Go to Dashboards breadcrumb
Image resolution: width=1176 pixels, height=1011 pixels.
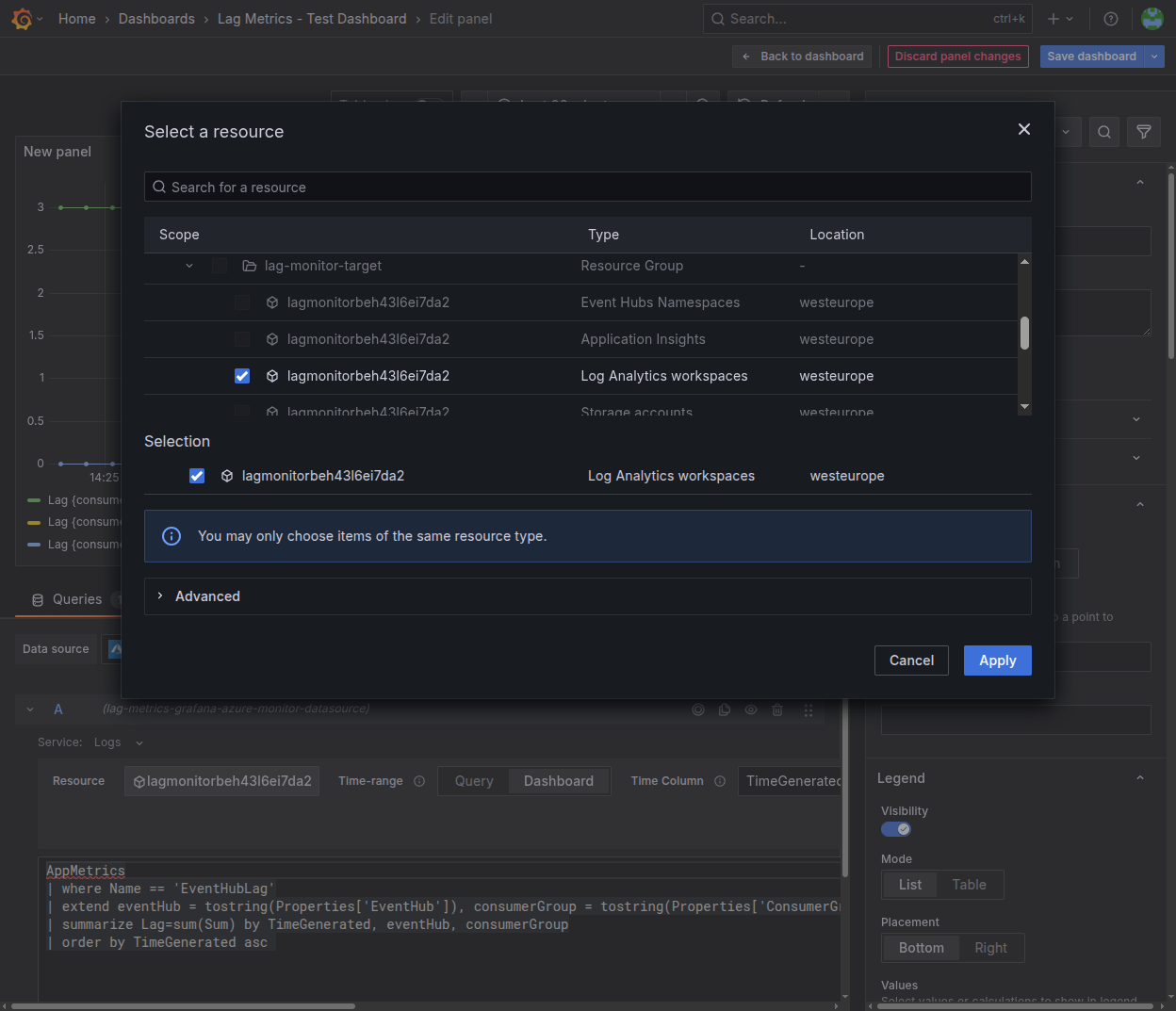[156, 19]
